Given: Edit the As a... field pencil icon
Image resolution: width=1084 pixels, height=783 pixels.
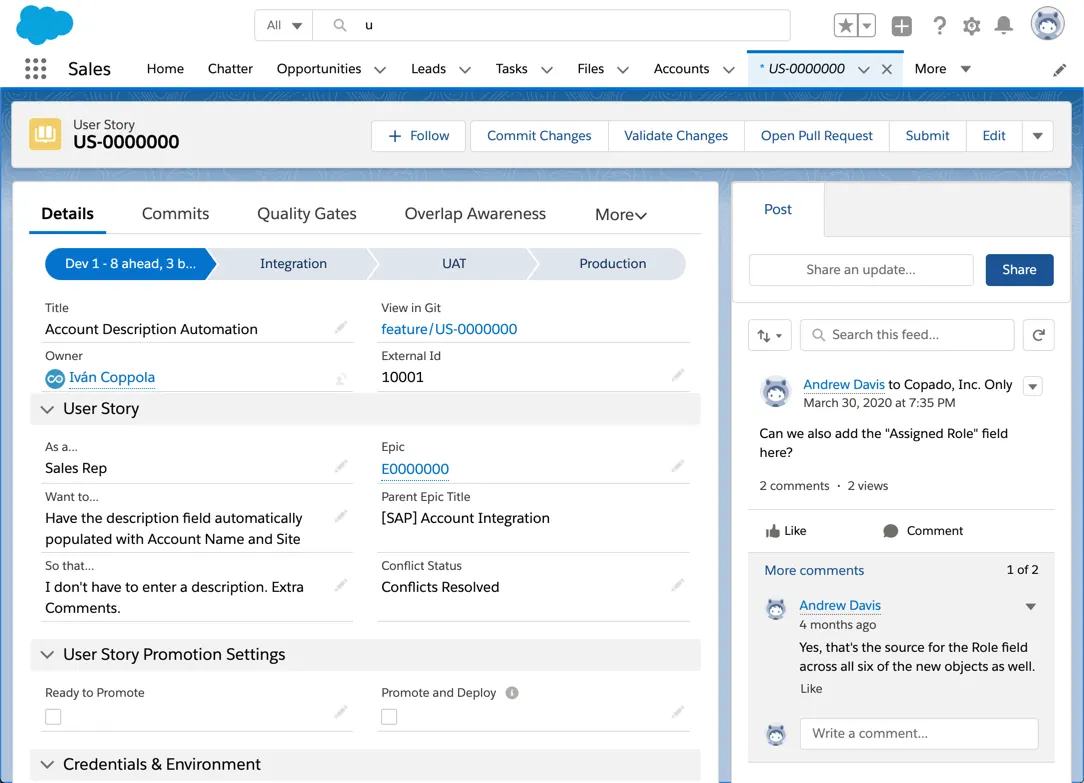Looking at the screenshot, I should (x=341, y=466).
